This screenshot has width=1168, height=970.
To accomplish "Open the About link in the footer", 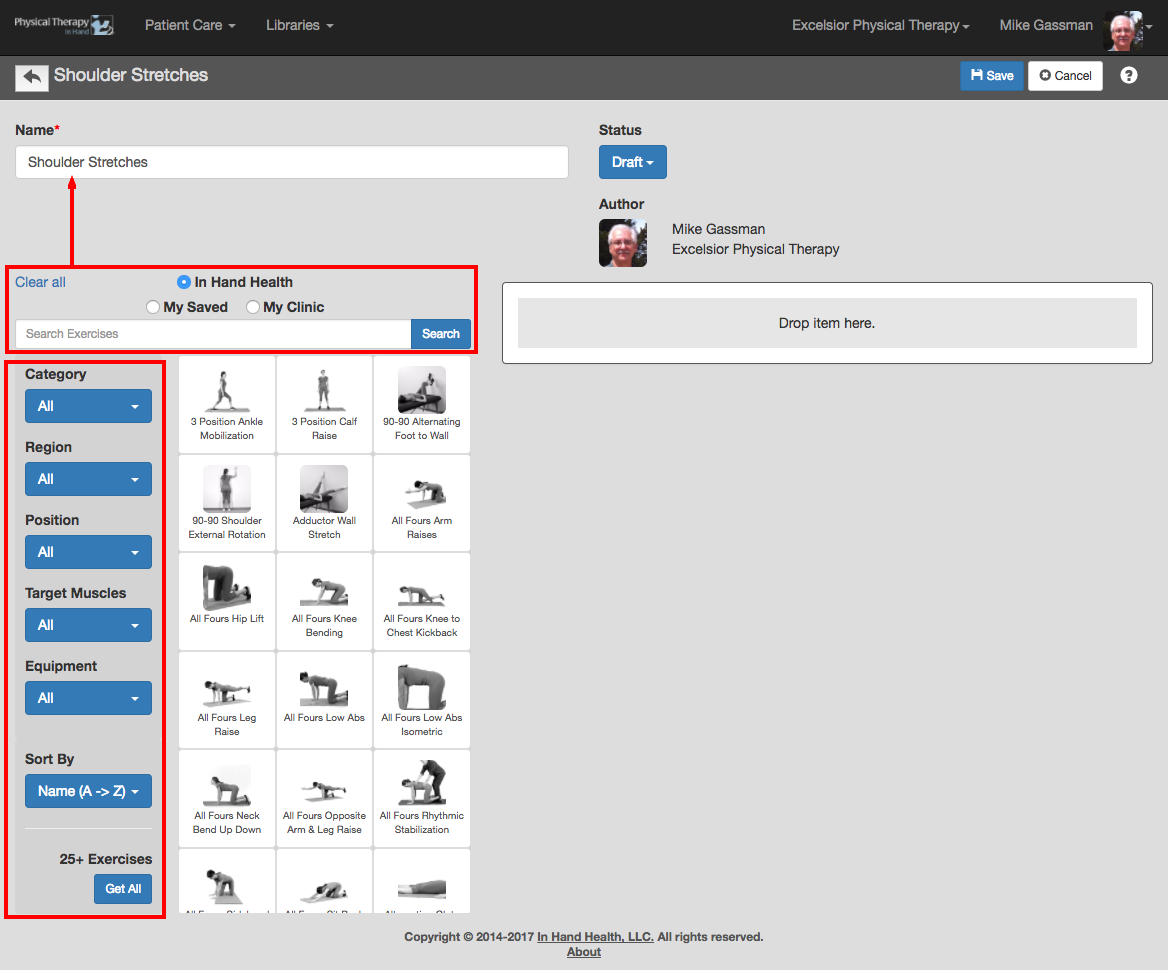I will [x=584, y=952].
